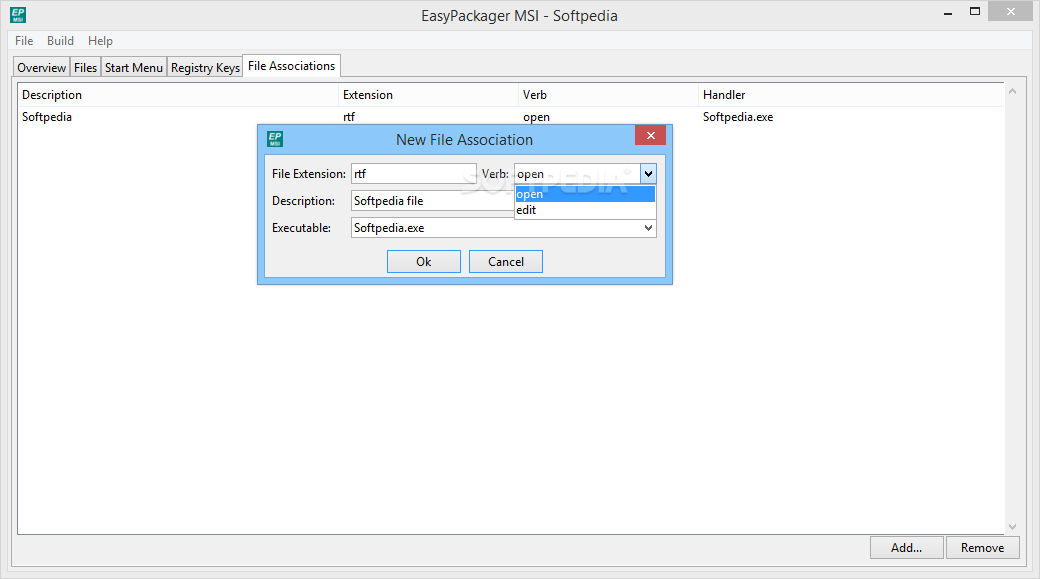Click the File Extension input field
Screen dimensions: 1040x579
(413, 174)
